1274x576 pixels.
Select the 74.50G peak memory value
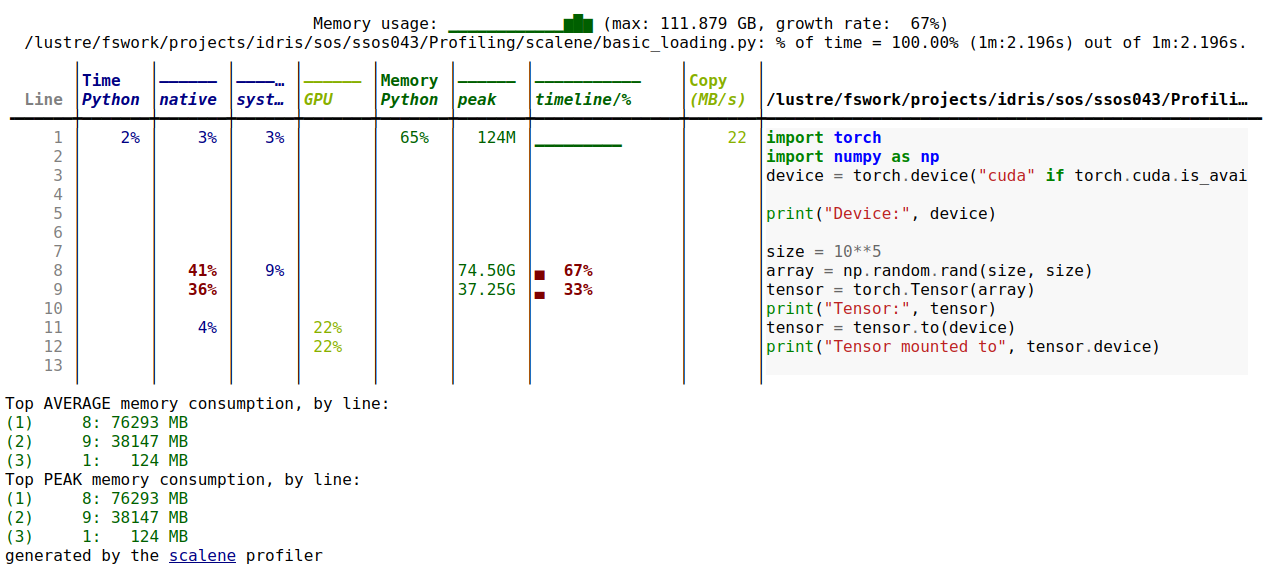tap(486, 270)
